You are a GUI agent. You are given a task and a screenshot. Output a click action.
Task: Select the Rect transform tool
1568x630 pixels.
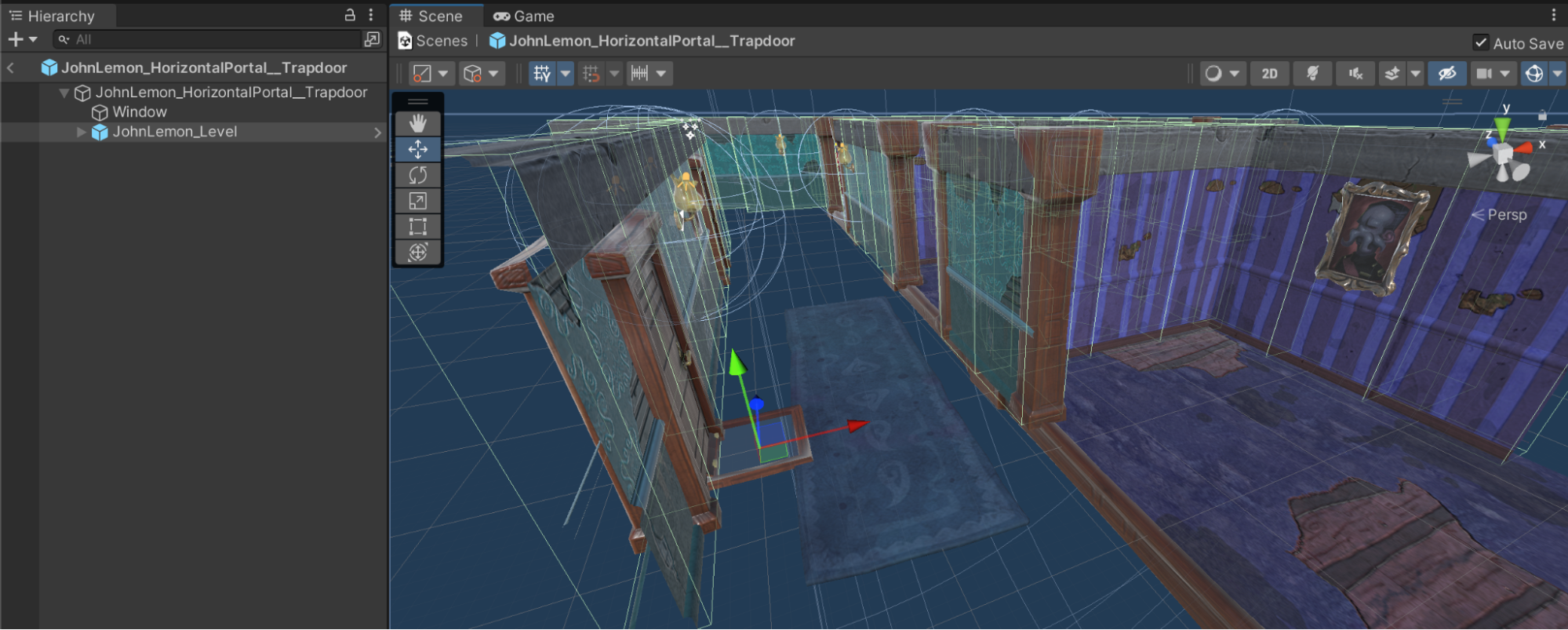(x=417, y=227)
